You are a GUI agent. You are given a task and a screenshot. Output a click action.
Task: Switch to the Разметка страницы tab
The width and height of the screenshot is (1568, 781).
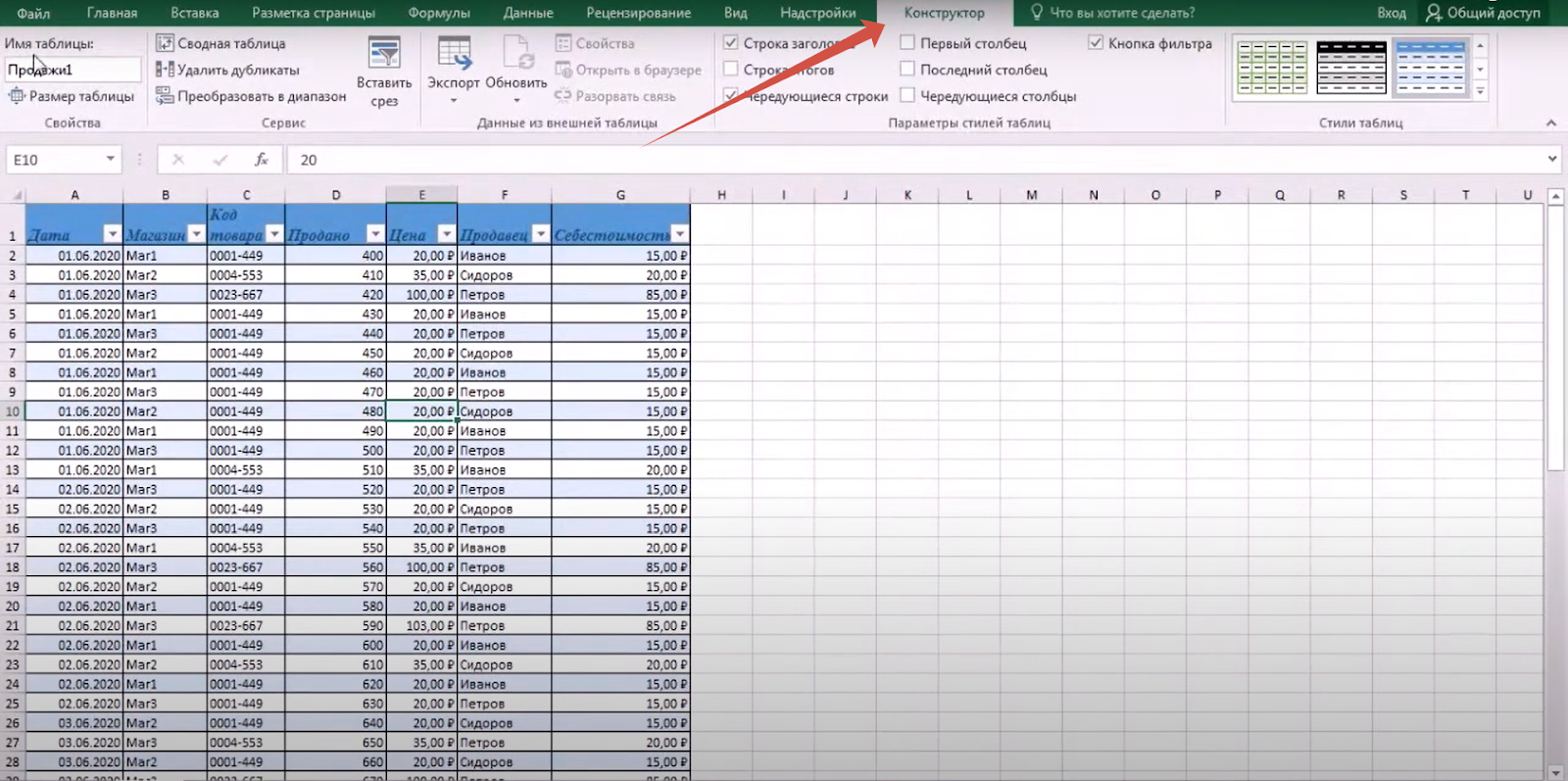[314, 13]
